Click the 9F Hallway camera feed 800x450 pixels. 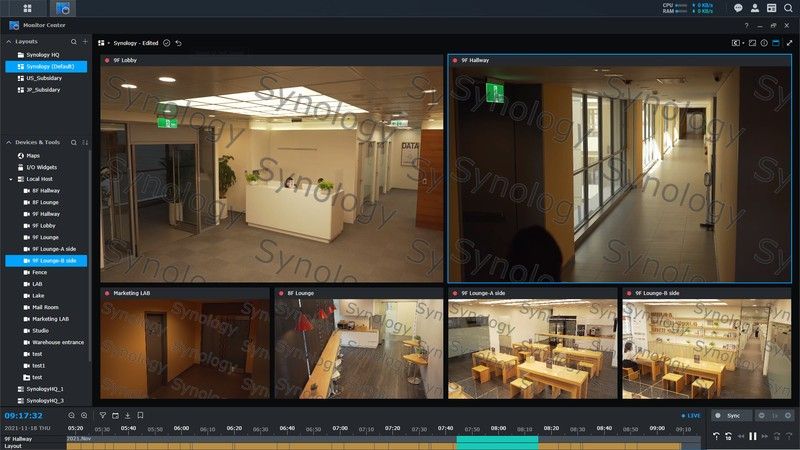coord(619,174)
